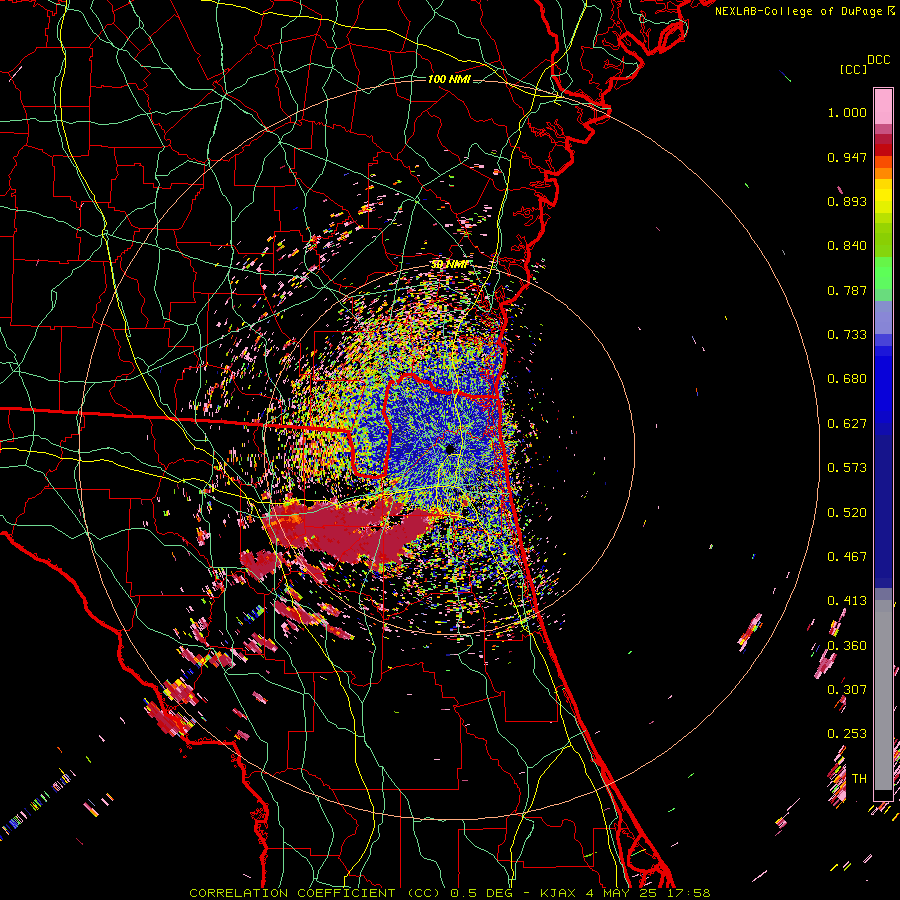Click the 0.947 value on the color scale

tap(847, 157)
